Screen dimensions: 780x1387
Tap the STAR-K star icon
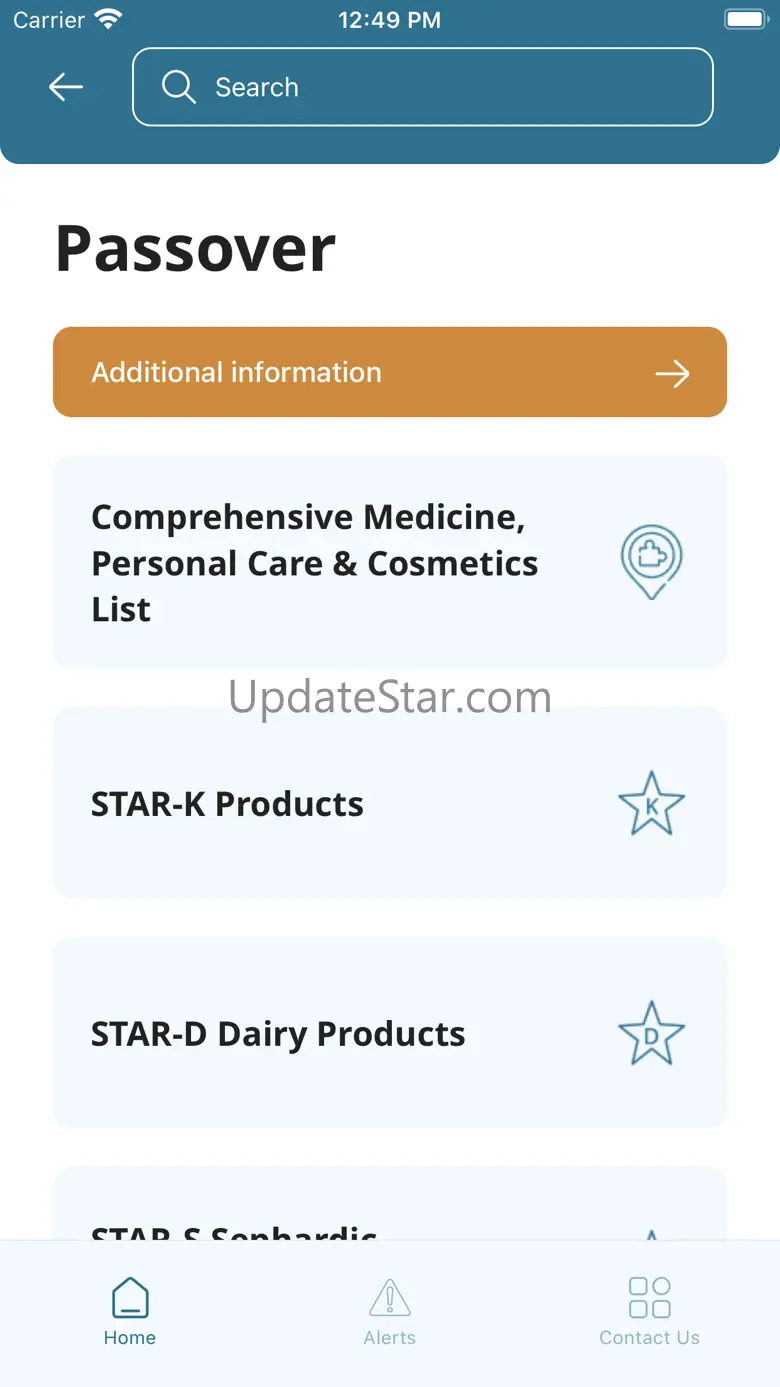pos(651,803)
